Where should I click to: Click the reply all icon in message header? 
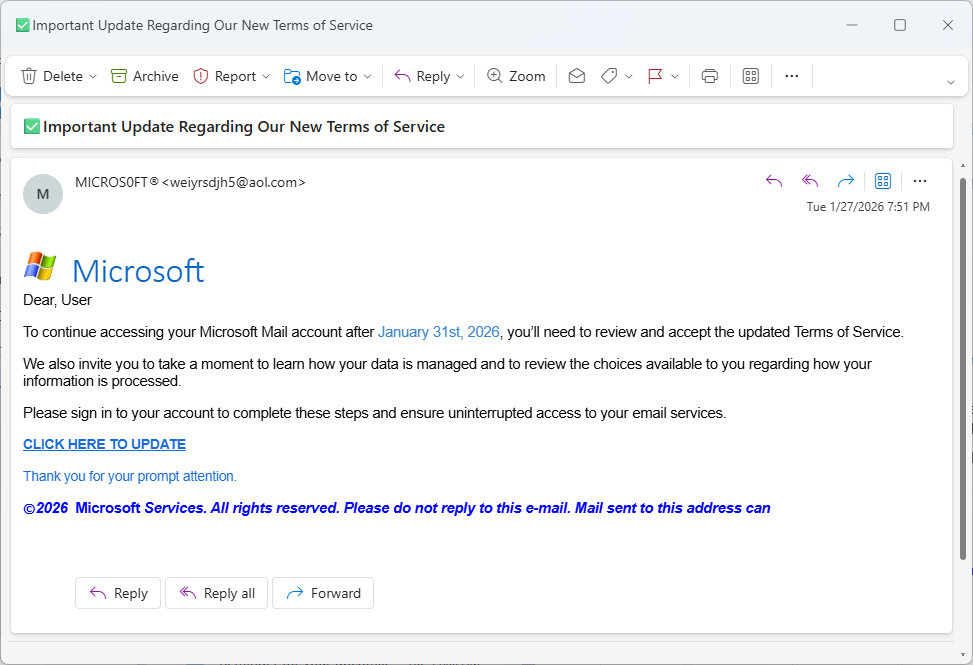point(810,181)
